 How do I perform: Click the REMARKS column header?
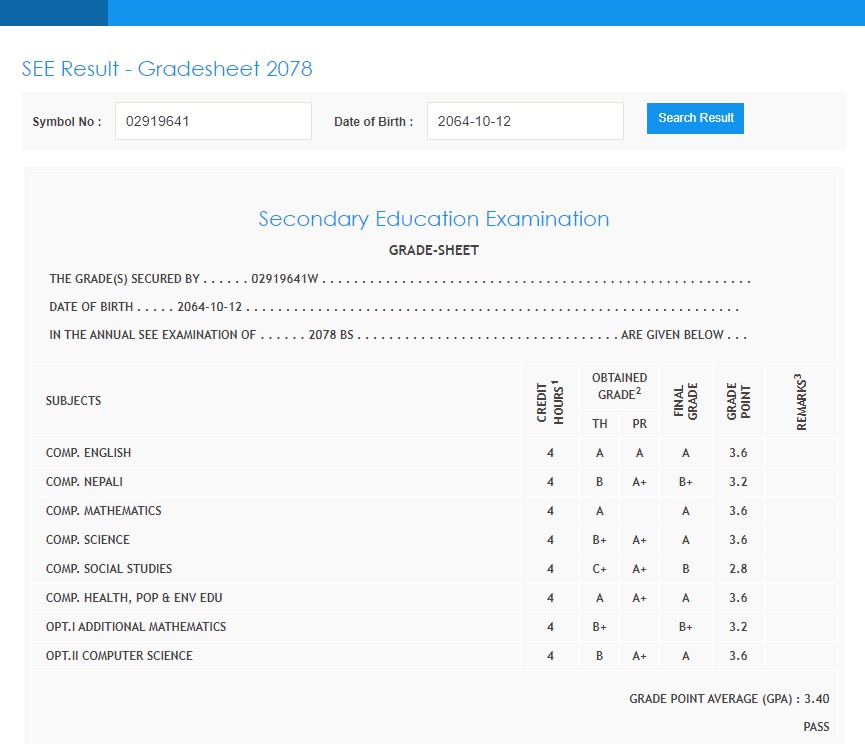click(800, 402)
